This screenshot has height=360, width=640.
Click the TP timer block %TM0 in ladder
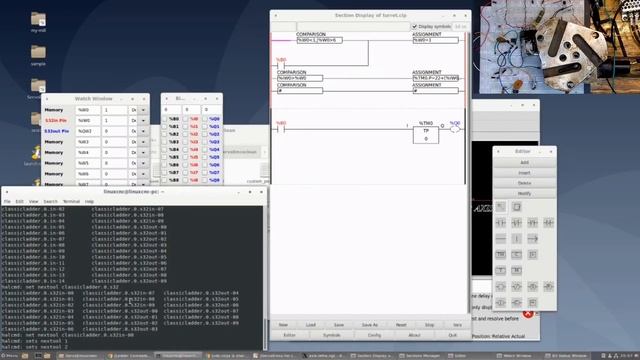[426, 135]
